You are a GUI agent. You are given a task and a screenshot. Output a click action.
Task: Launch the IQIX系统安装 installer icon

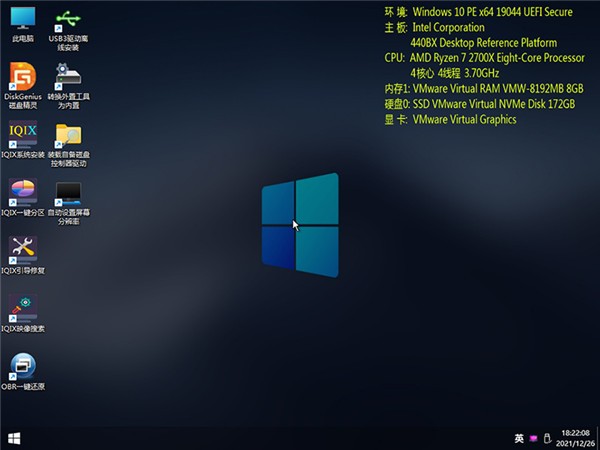[x=22, y=134]
